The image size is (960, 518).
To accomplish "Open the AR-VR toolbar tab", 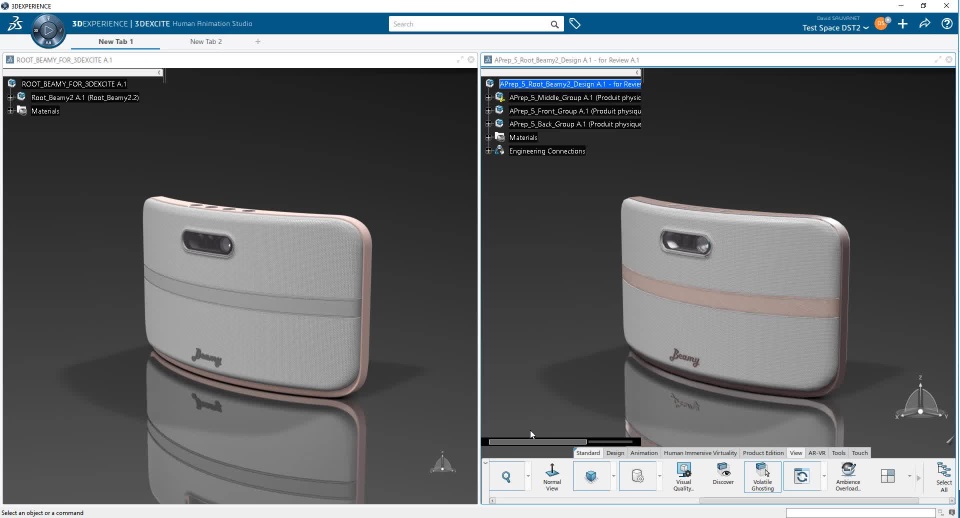I will [x=817, y=453].
